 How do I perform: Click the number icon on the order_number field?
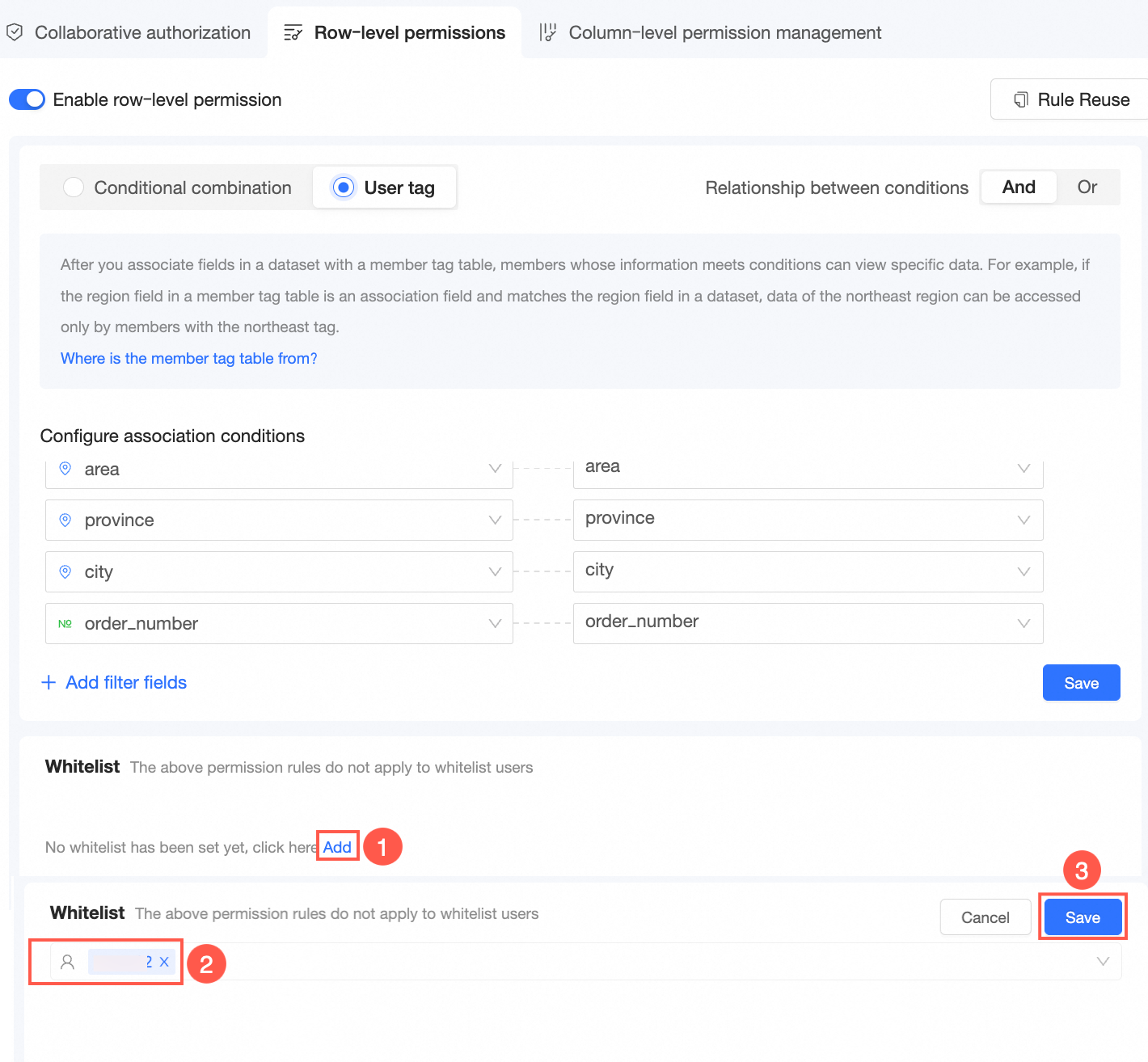click(65, 623)
